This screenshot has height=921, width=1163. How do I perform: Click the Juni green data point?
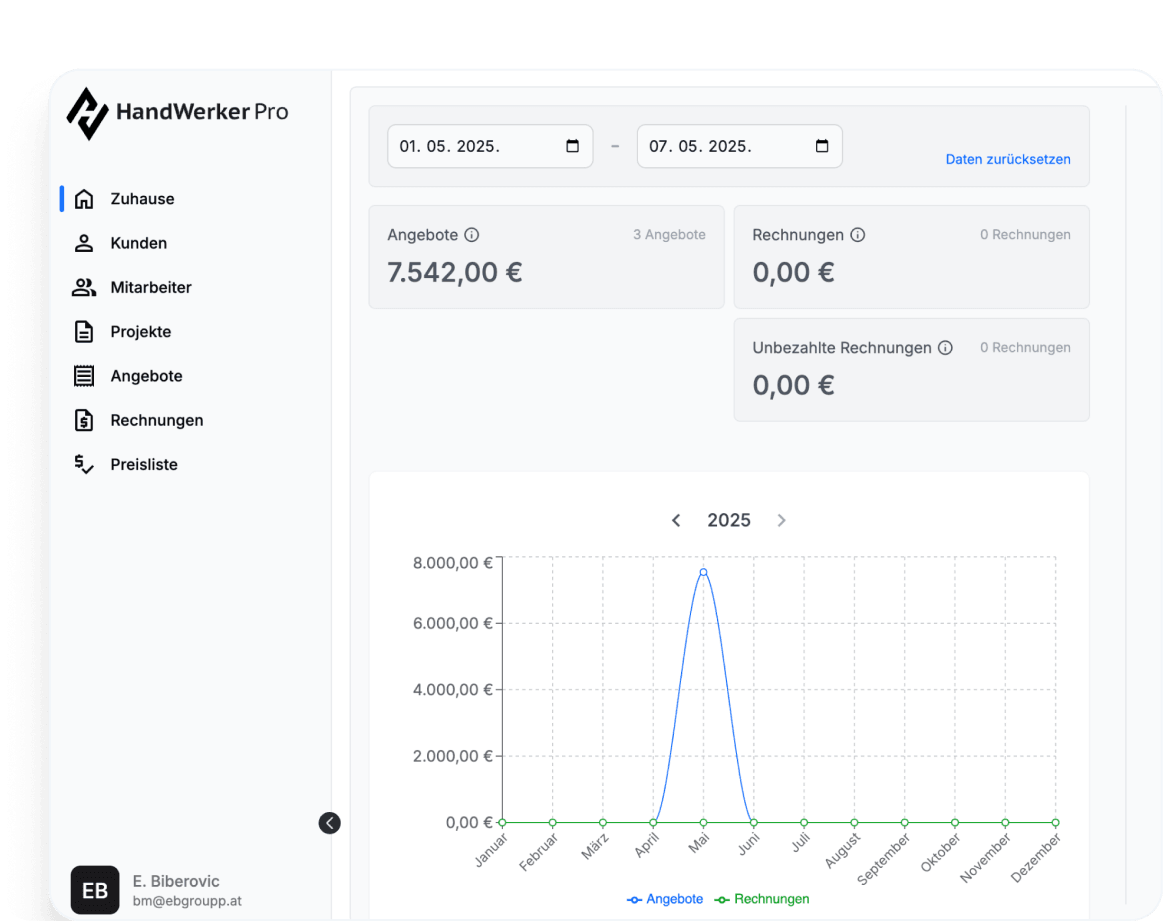(754, 823)
